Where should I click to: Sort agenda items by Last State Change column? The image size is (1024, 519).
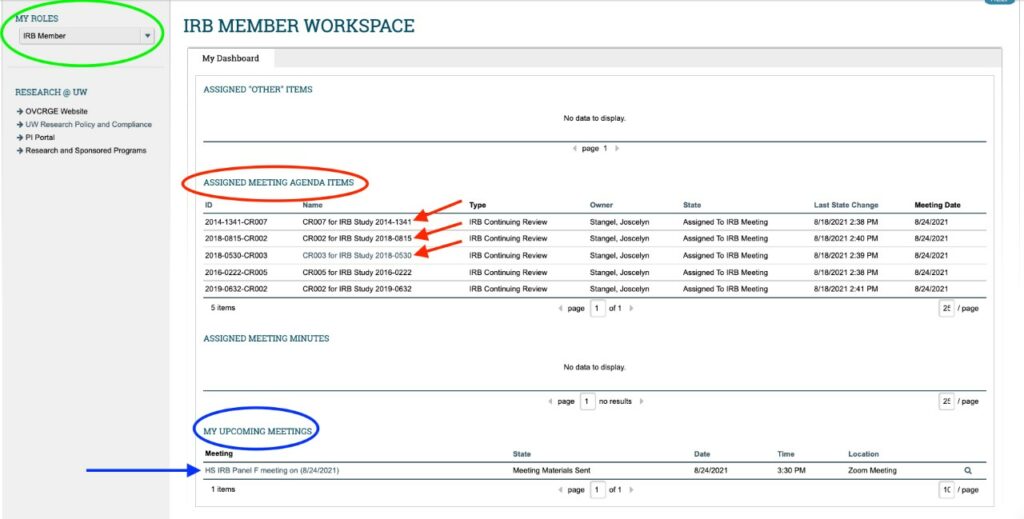tap(846, 205)
